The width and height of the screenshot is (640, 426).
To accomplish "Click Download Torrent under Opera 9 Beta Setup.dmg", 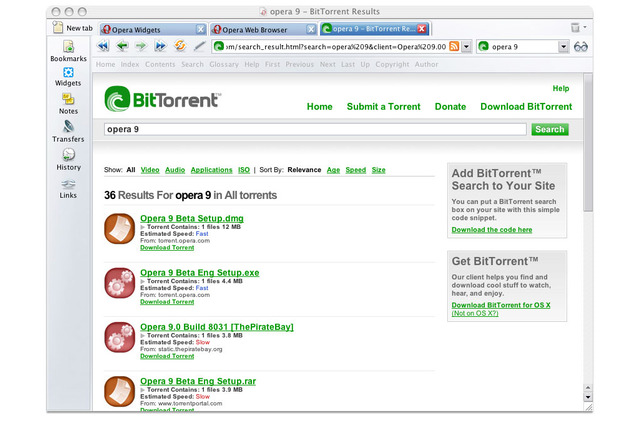I will coord(167,248).
